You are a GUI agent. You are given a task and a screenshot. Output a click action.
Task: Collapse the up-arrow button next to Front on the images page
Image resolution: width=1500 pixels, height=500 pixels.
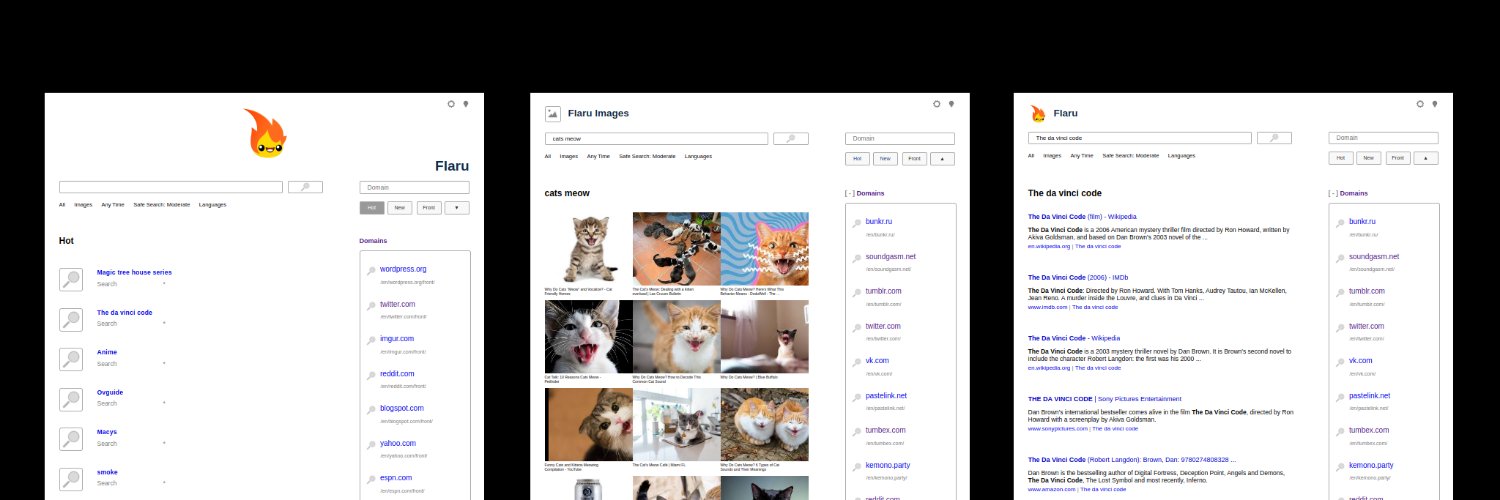click(x=942, y=158)
